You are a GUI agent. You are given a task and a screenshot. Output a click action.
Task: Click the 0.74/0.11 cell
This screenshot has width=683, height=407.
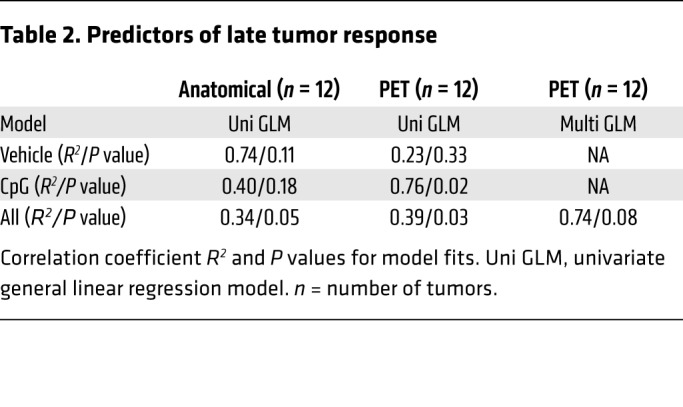point(259,156)
